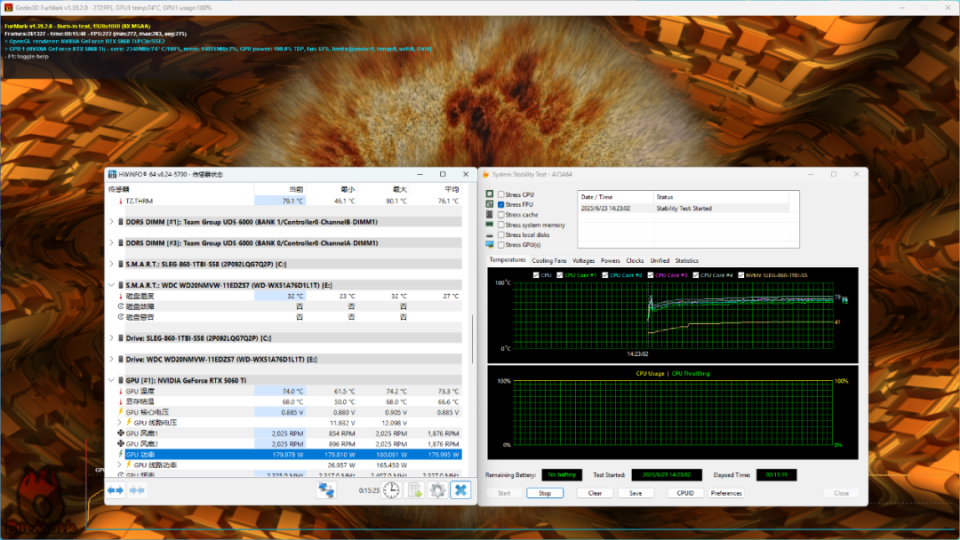
Task: Click the Stop button in AIDA64
Action: [x=544, y=493]
